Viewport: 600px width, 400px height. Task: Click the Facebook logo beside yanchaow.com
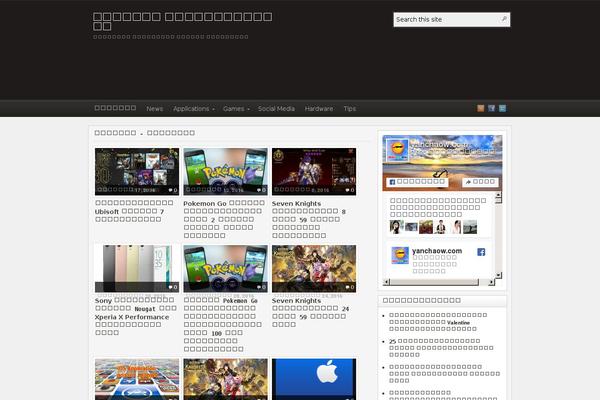481,252
